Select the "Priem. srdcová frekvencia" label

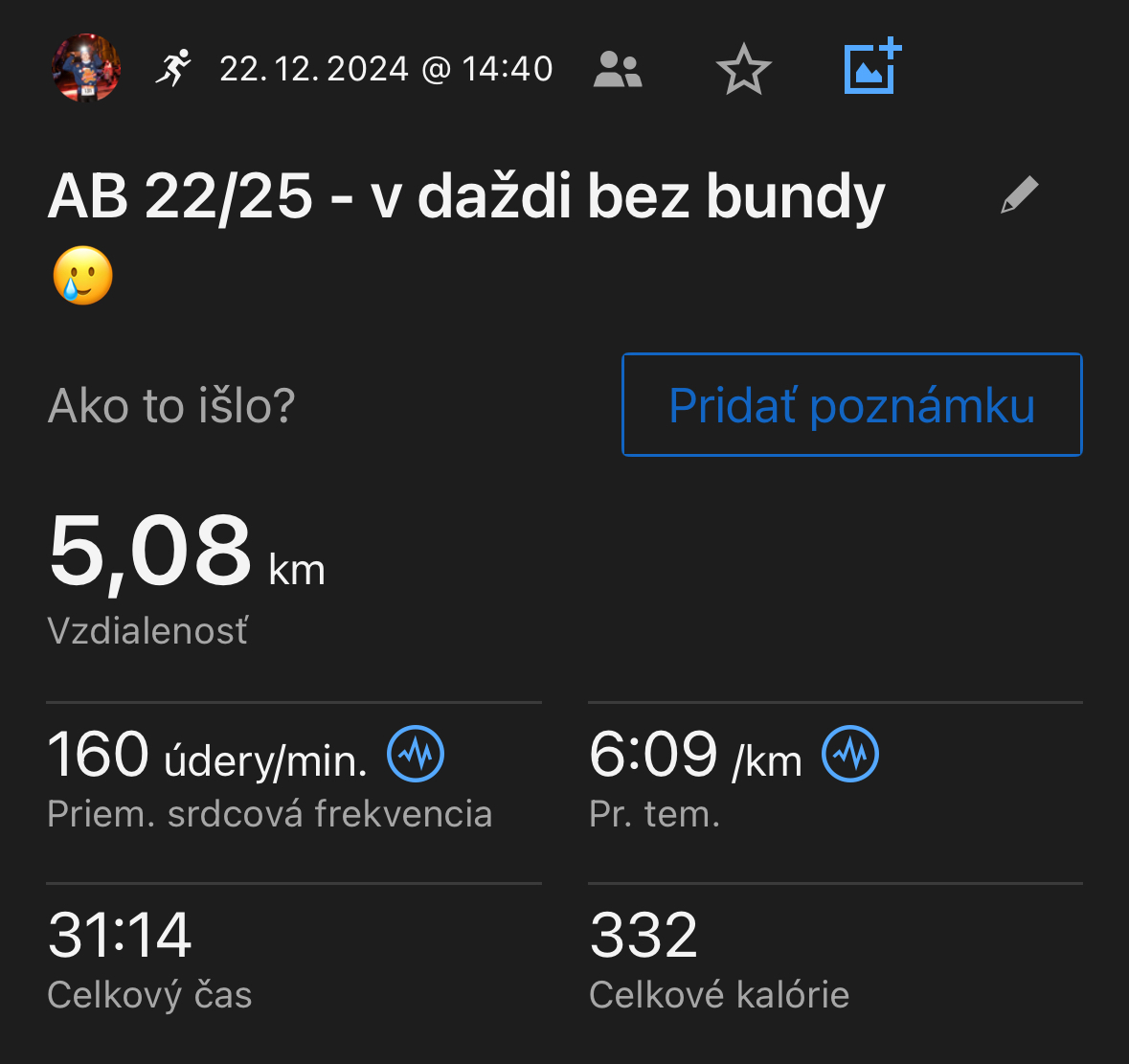[x=269, y=814]
